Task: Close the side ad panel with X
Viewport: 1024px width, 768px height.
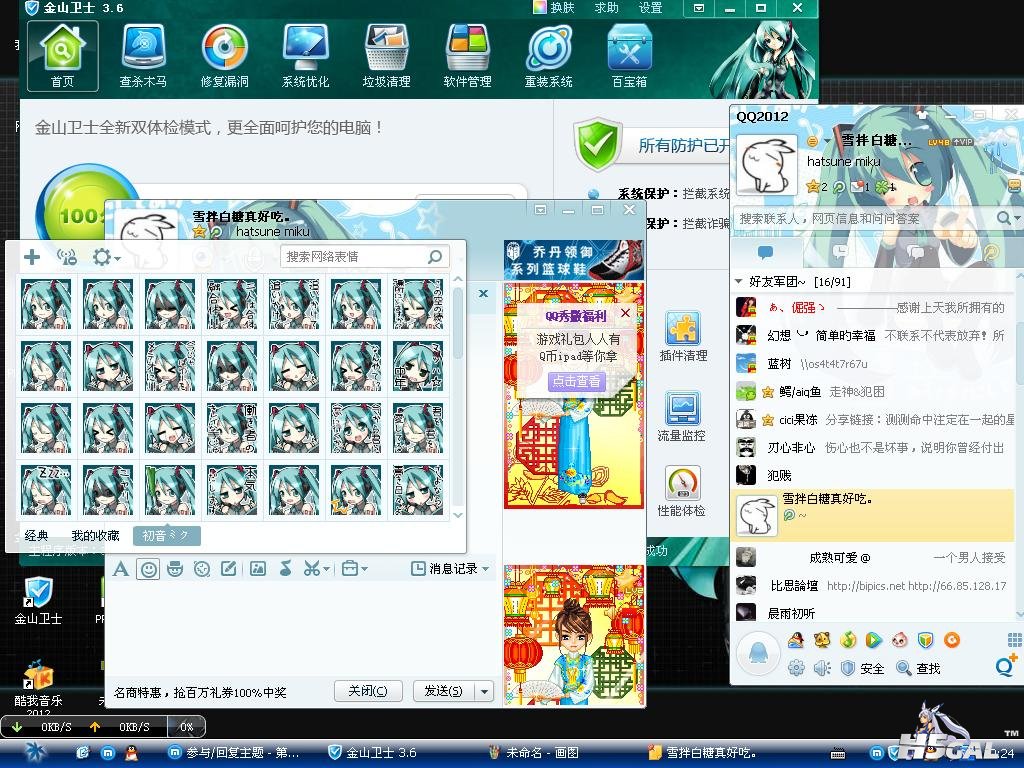Action: coord(483,294)
